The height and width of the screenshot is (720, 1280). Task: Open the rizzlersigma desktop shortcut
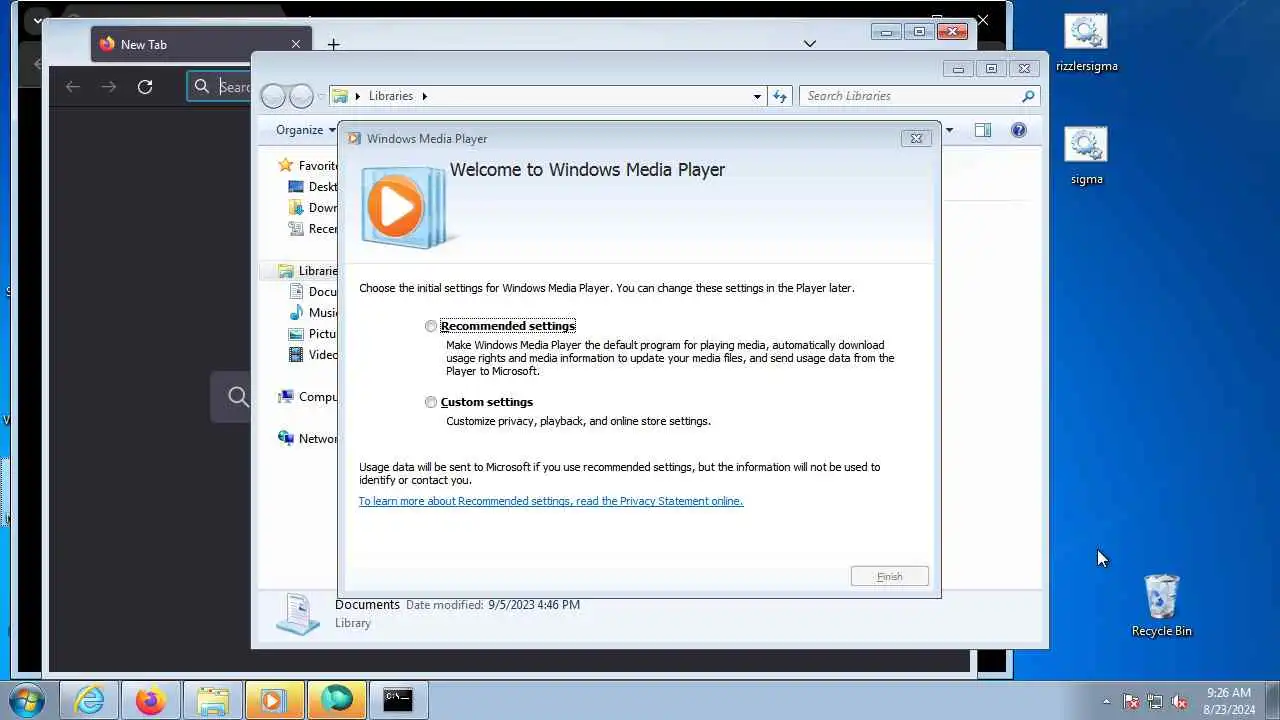tap(1086, 44)
